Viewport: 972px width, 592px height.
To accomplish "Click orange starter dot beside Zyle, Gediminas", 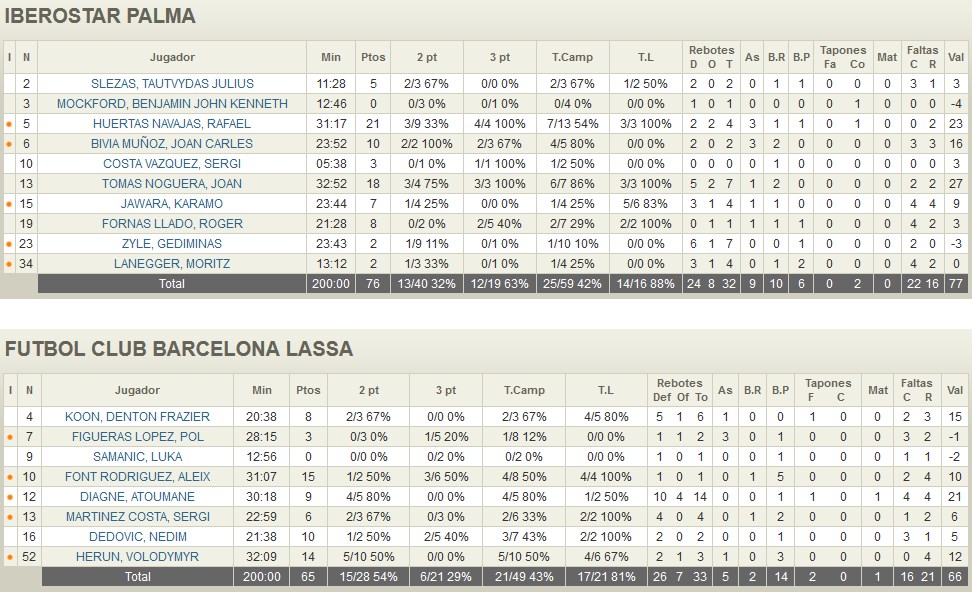I will (x=9, y=244).
